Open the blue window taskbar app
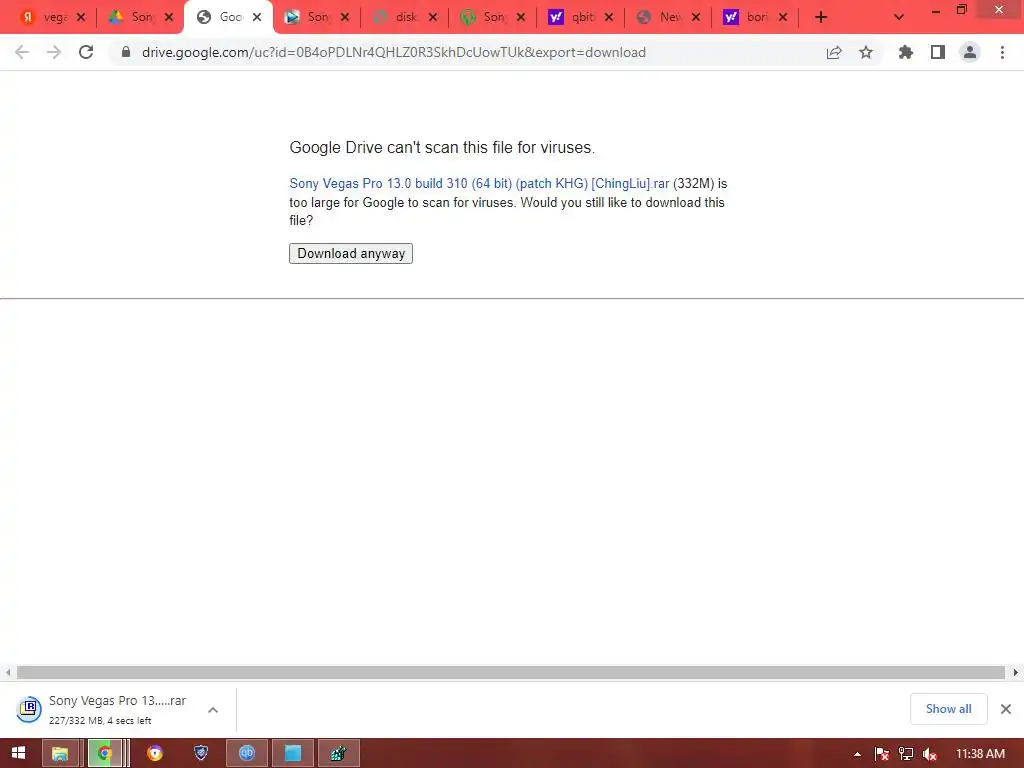This screenshot has width=1024, height=768. tap(293, 753)
